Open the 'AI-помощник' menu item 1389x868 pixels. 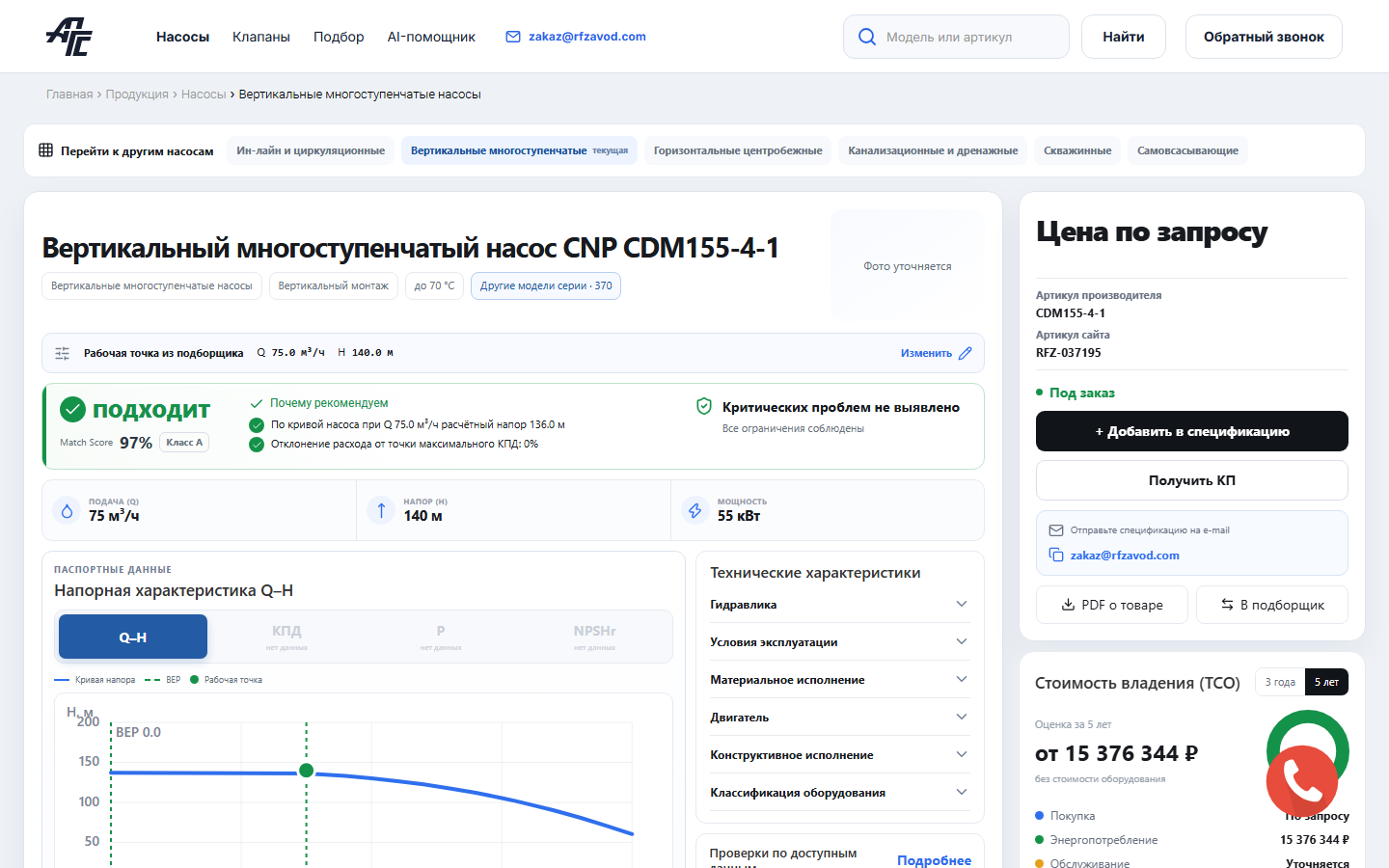point(431,37)
